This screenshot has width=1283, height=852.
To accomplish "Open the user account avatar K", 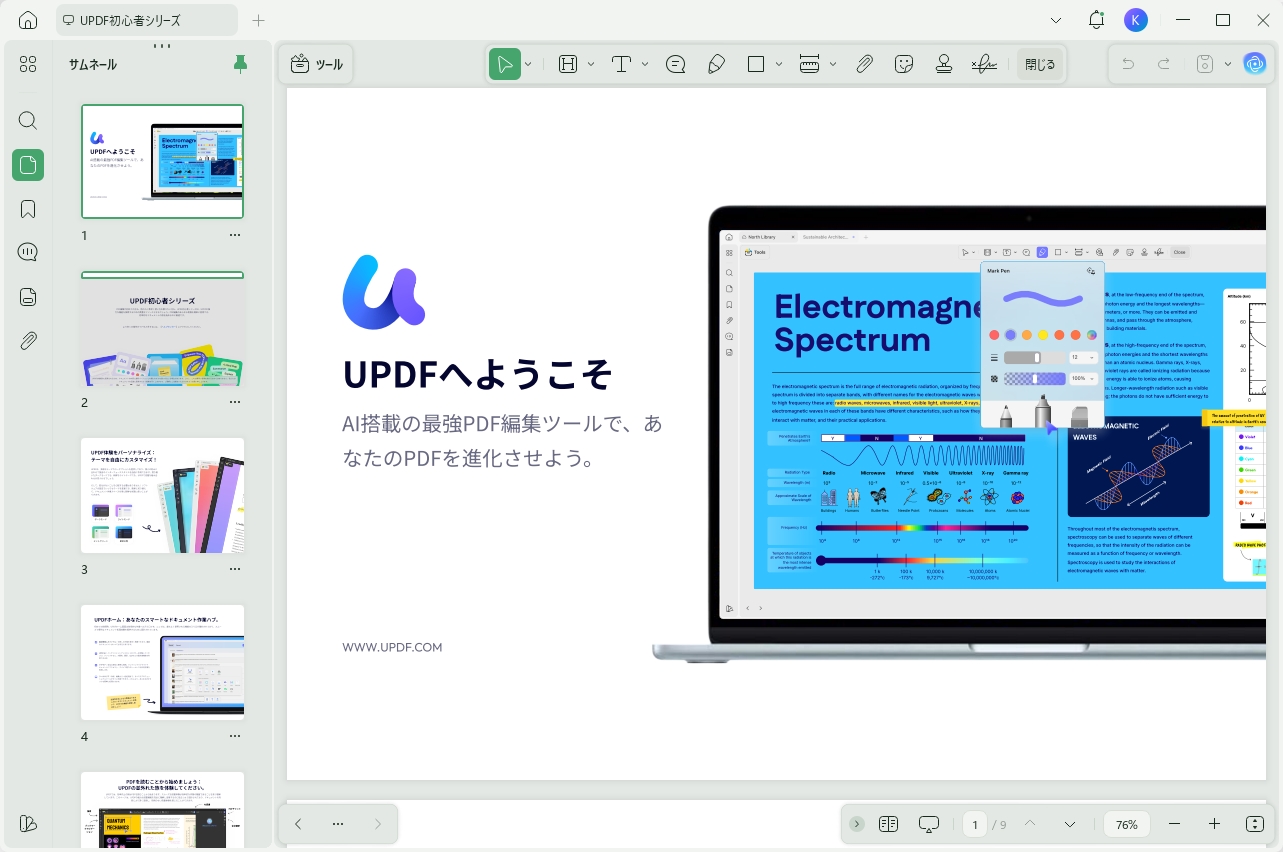I will click(1136, 20).
